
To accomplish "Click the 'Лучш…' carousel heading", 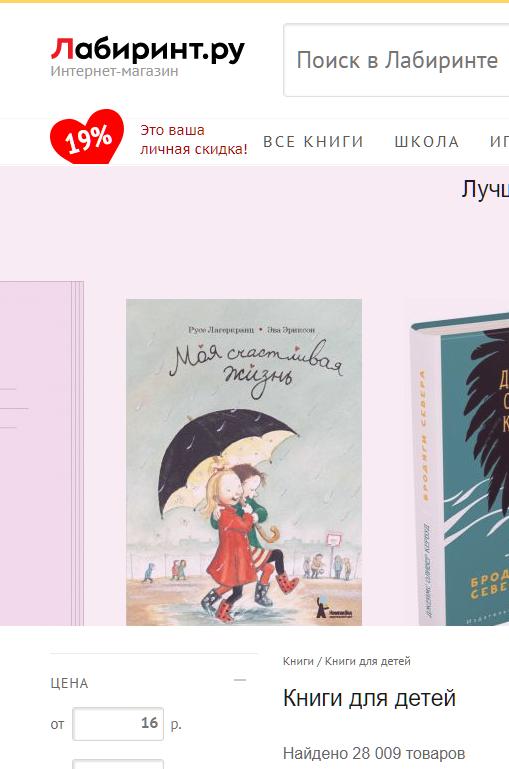I will [x=484, y=189].
